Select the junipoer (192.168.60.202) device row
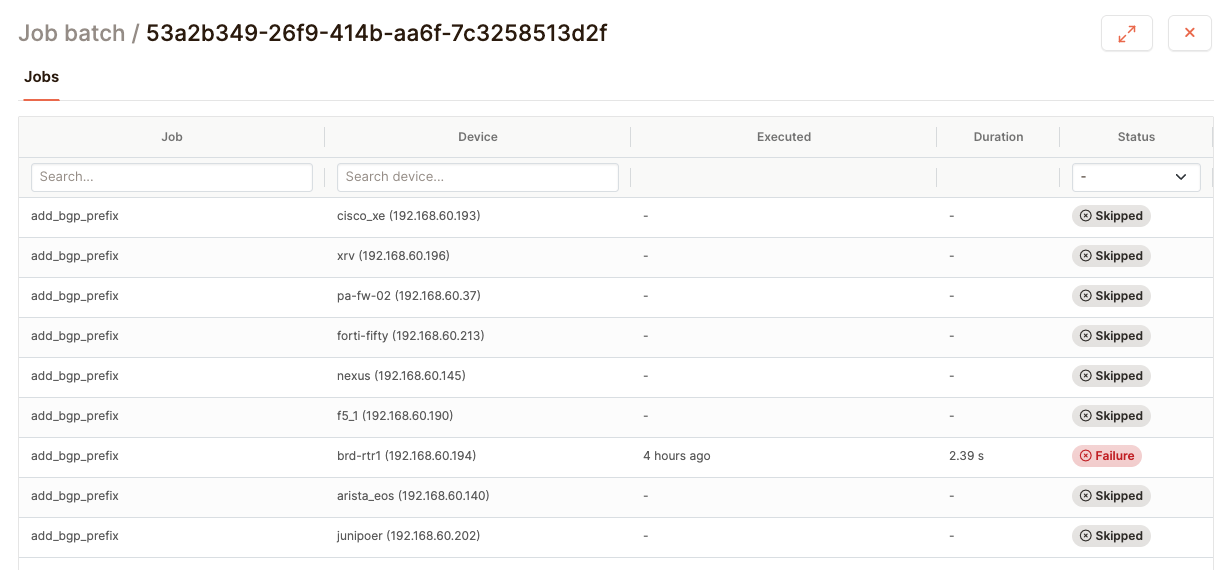Image resolution: width=1232 pixels, height=570 pixels. click(408, 536)
